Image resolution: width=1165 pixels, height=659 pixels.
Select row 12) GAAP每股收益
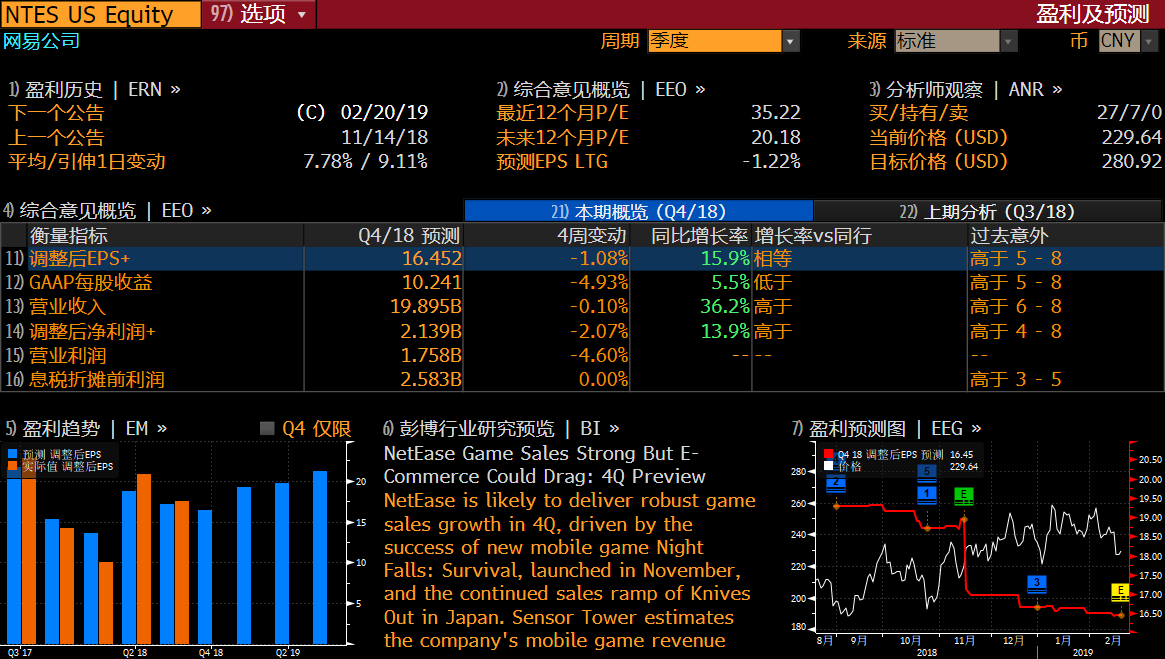582,282
